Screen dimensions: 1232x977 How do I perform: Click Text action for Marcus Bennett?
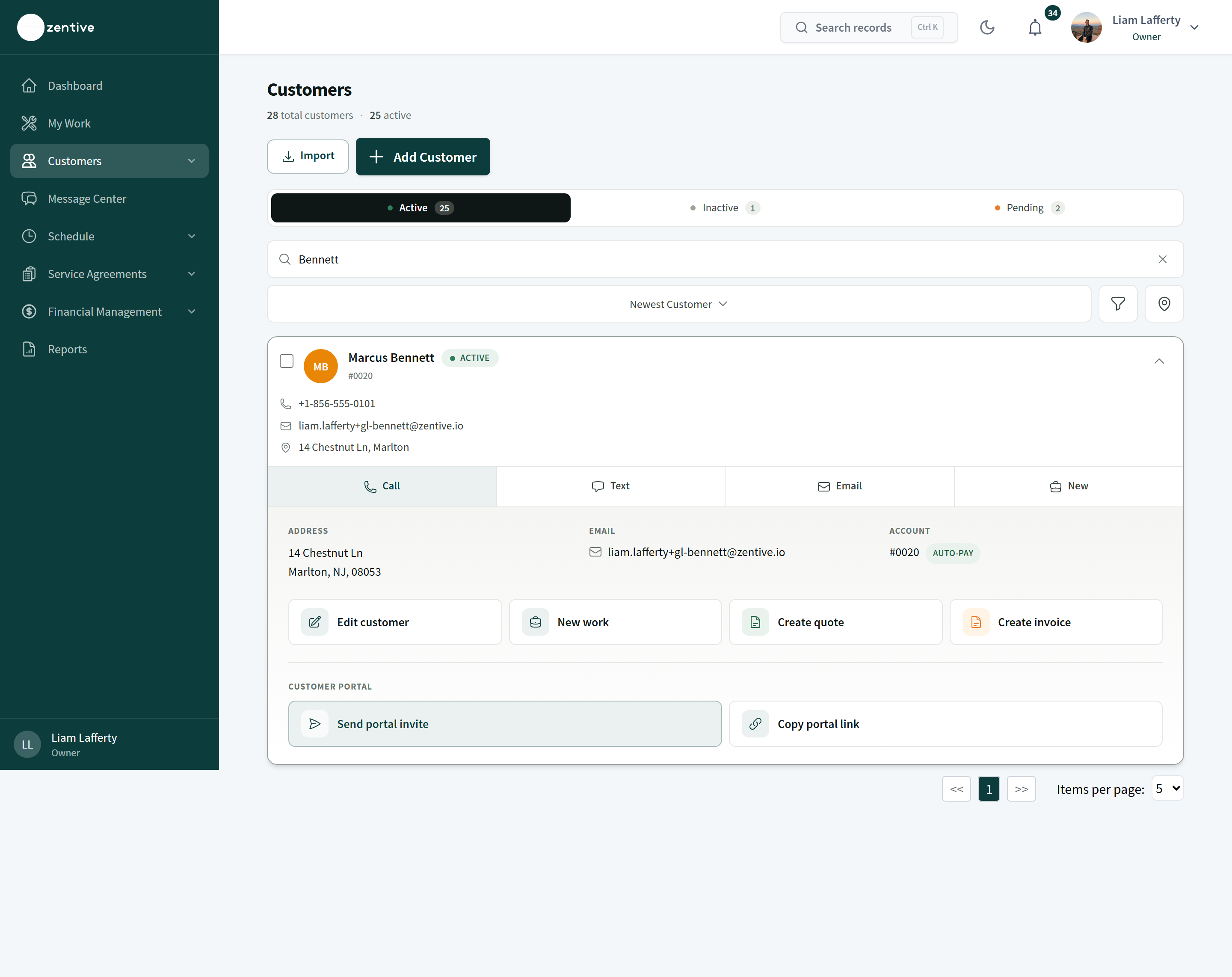610,486
